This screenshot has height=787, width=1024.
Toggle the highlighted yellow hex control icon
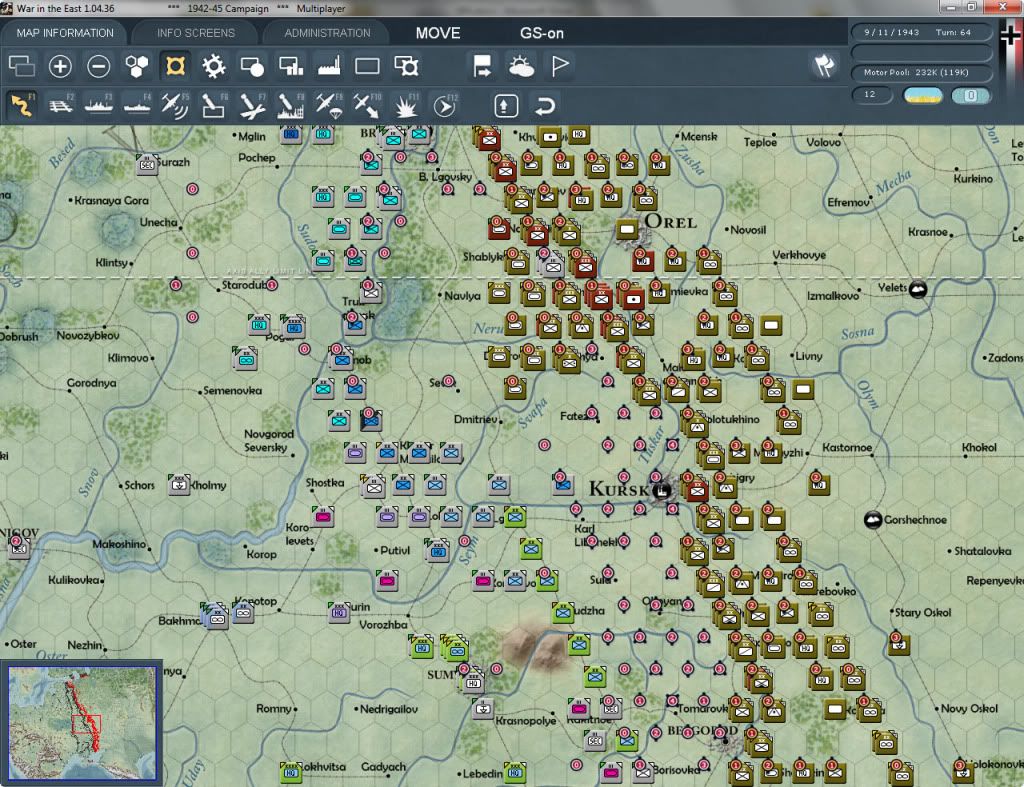(x=175, y=66)
